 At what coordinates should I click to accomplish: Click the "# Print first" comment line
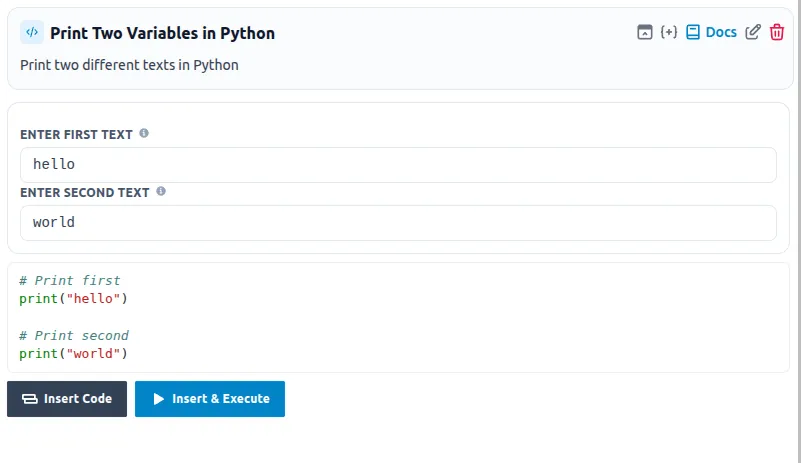[x=70, y=281]
